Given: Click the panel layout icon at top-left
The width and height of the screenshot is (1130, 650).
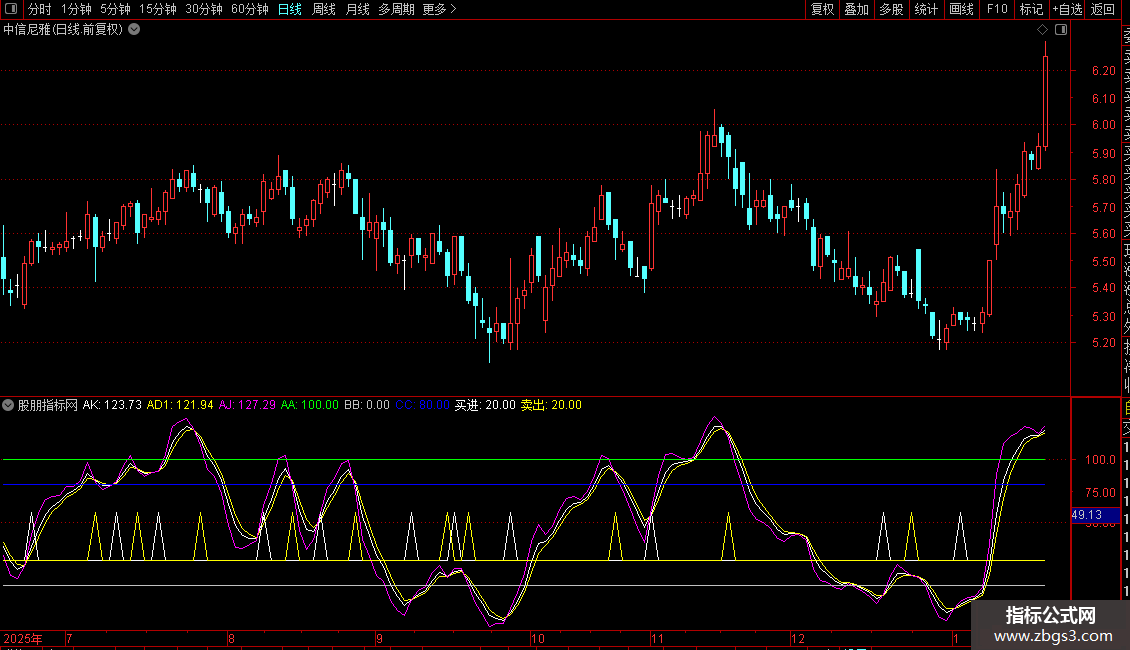Looking at the screenshot, I should pyautogui.click(x=12, y=9).
